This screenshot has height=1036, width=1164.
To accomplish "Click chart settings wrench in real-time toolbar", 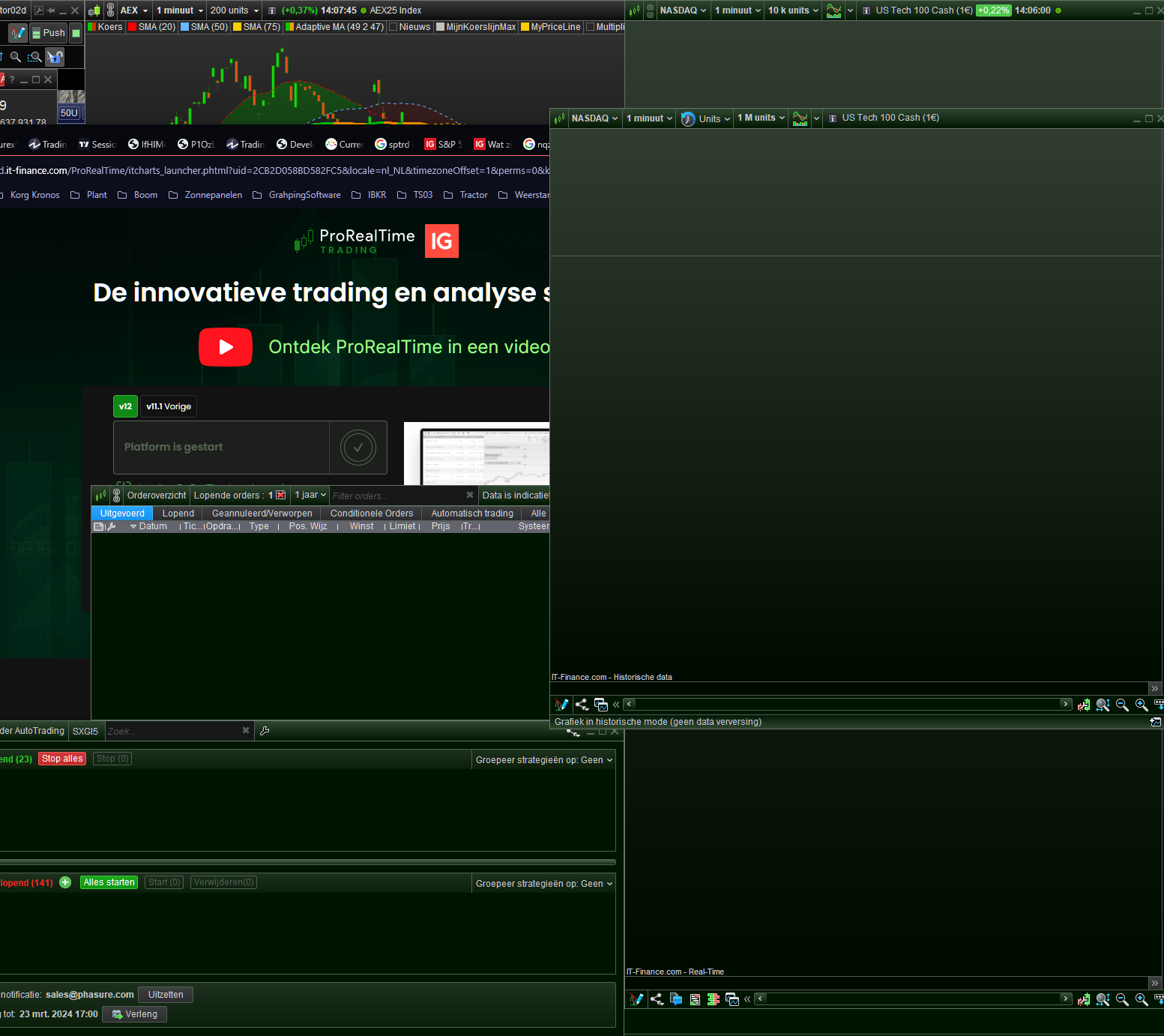I will coord(1084,999).
